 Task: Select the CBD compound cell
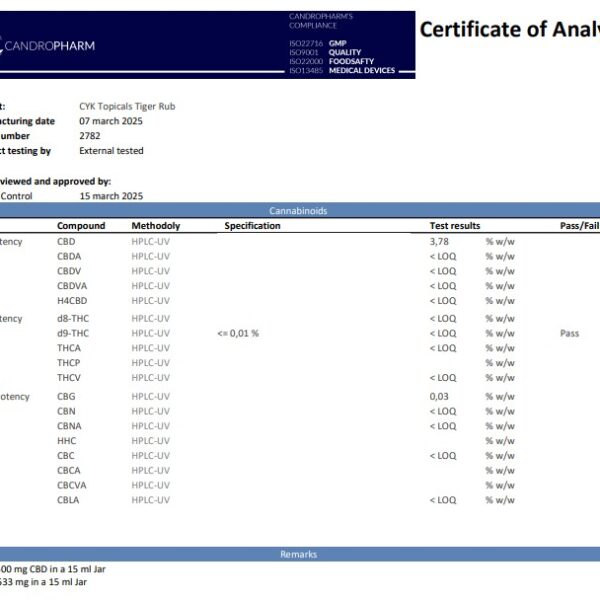pyautogui.click(x=66, y=242)
